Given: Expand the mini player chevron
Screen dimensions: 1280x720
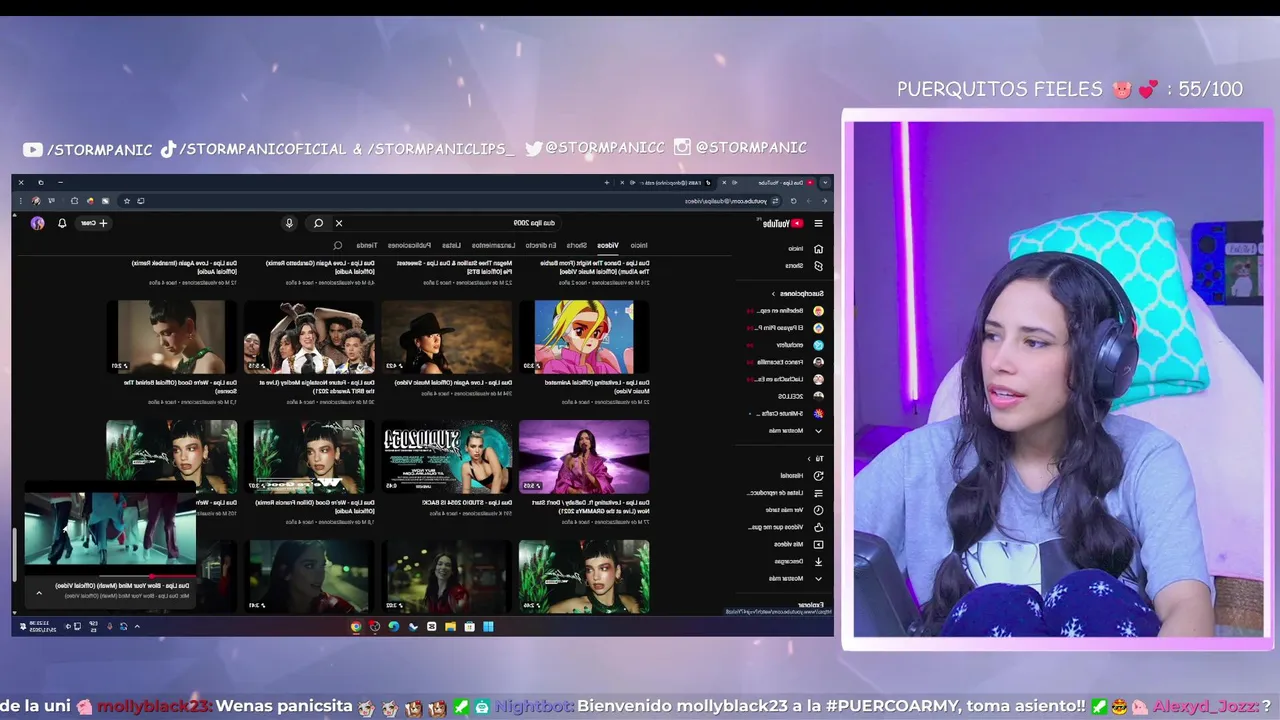Looking at the screenshot, I should click(x=39, y=593).
